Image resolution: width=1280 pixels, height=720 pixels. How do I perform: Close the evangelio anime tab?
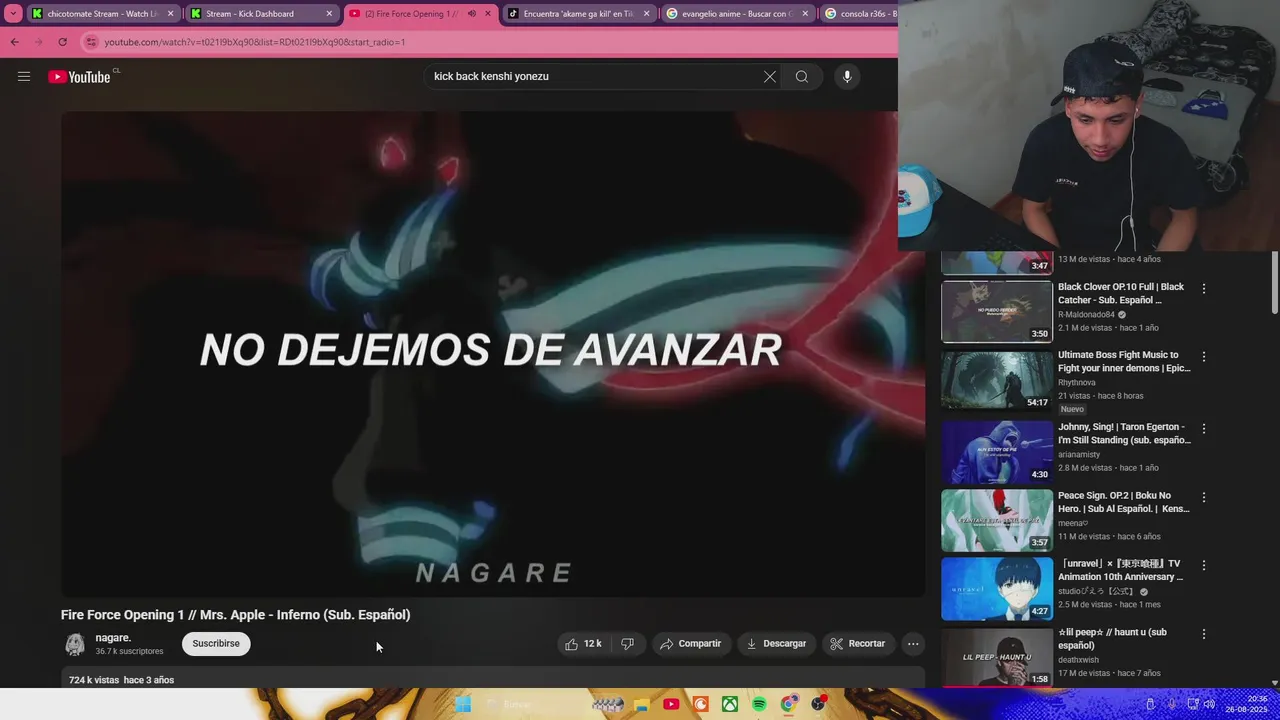[x=805, y=14]
